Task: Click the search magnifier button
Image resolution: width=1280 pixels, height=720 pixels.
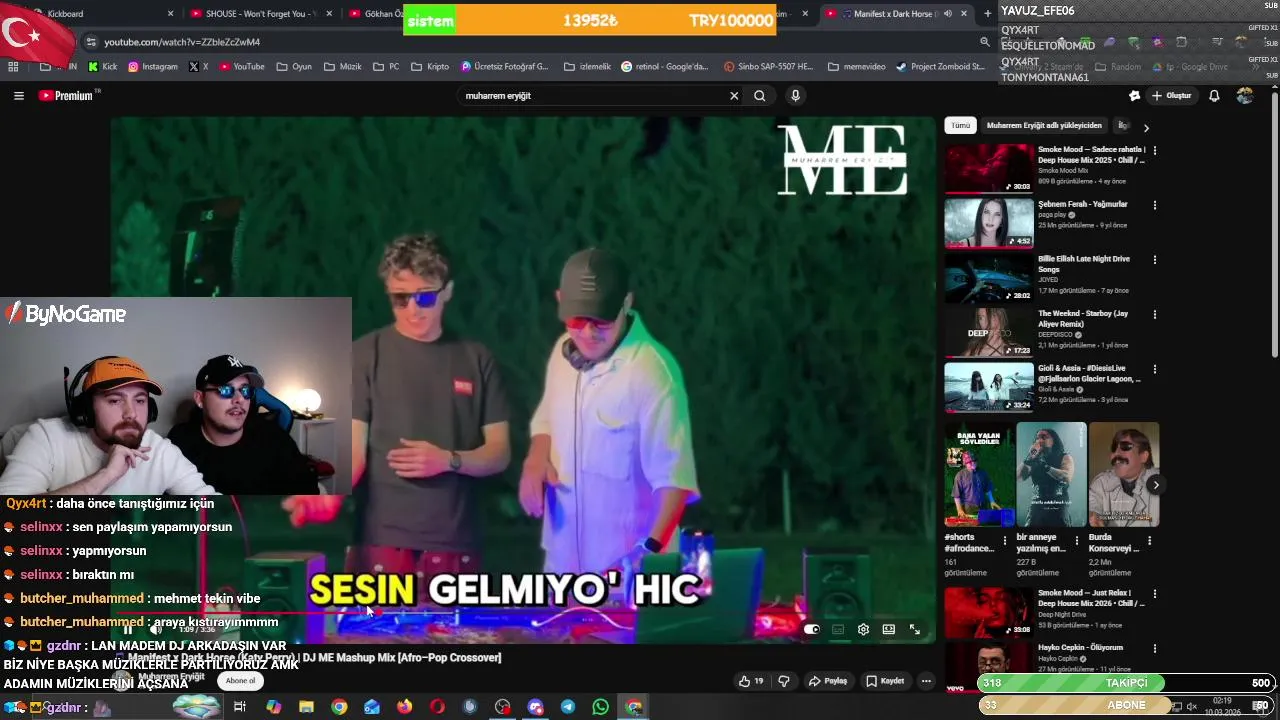Action: [x=760, y=96]
